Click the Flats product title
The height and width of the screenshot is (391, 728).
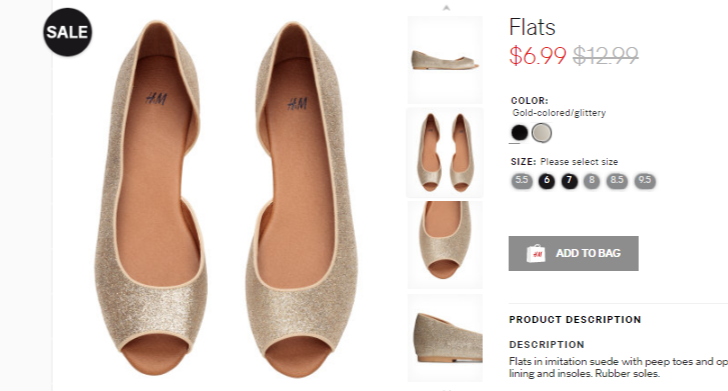pos(532,27)
